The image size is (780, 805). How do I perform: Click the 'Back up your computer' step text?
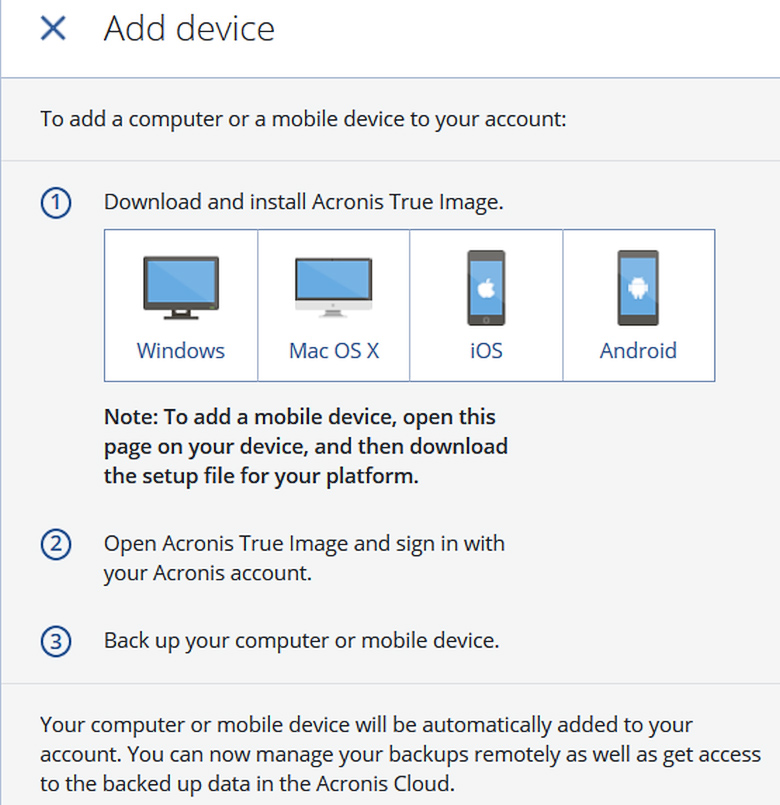[301, 640]
